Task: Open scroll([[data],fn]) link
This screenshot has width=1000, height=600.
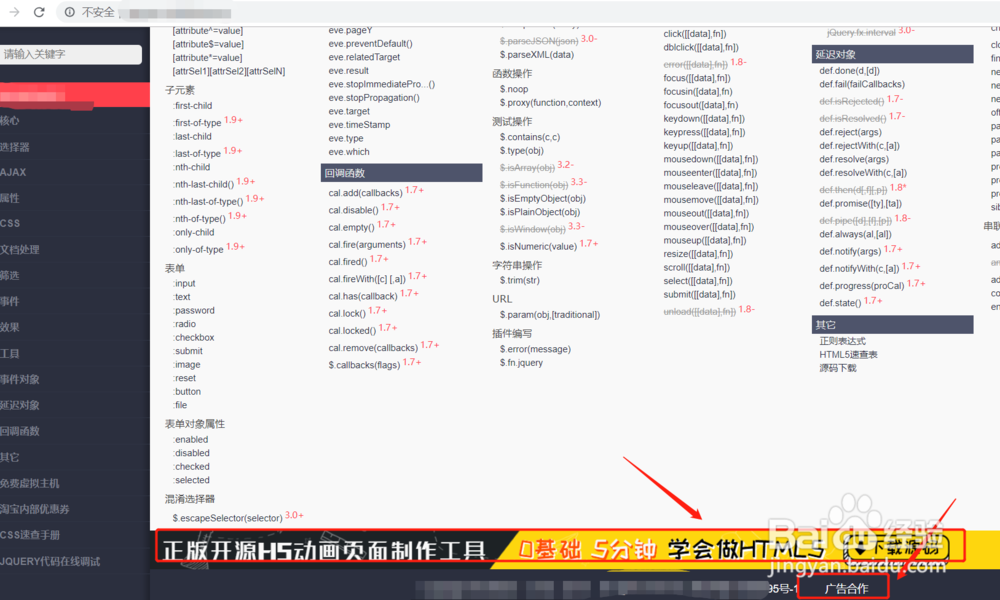Action: coord(696,267)
